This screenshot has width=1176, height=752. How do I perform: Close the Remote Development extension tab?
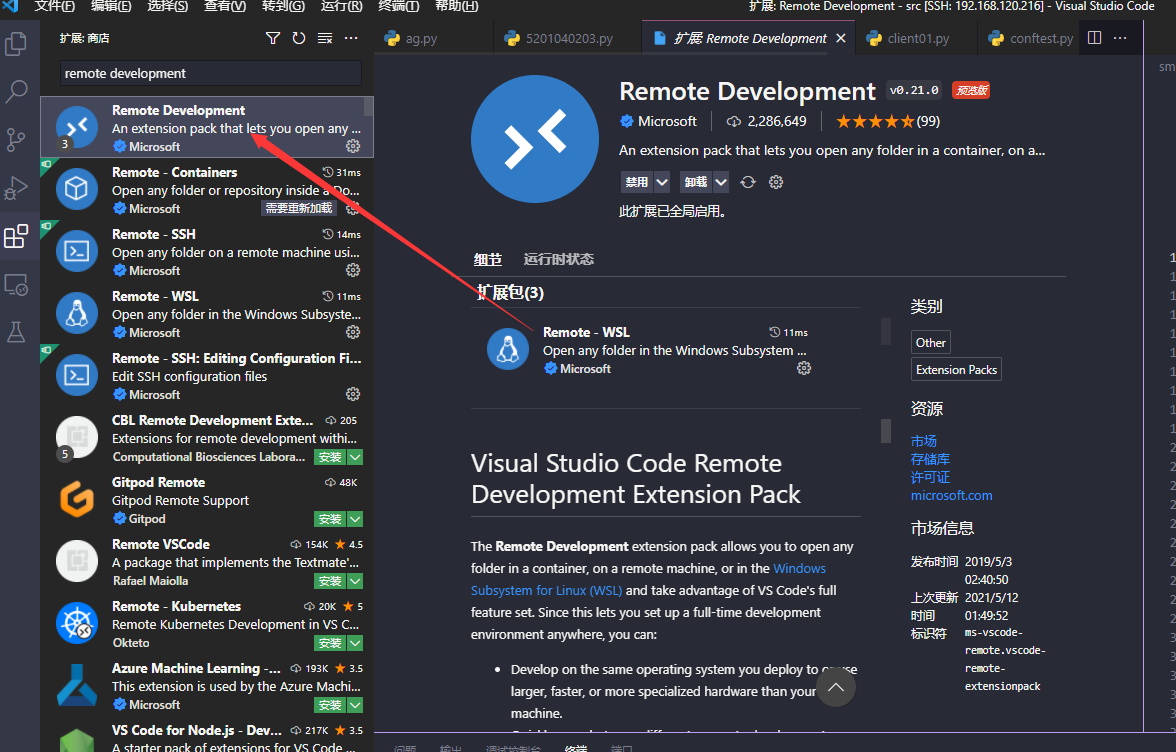point(841,38)
